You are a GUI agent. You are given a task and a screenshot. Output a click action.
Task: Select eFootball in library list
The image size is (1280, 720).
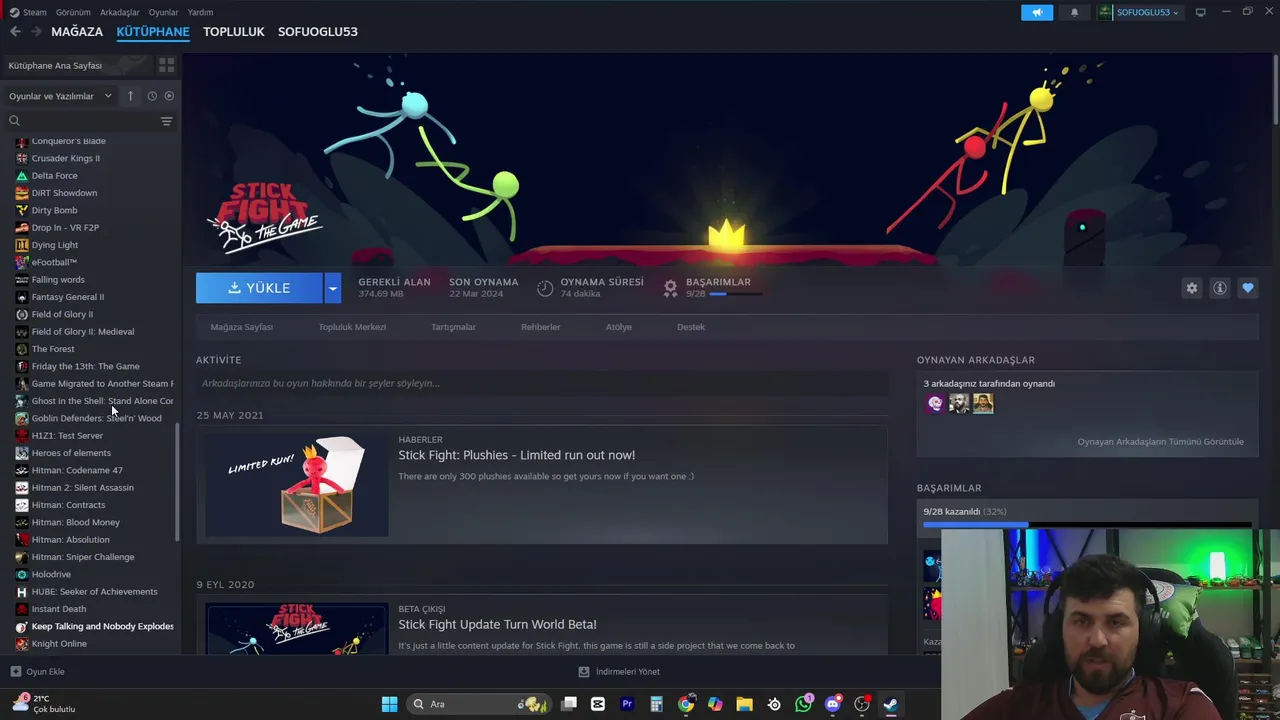pos(54,262)
